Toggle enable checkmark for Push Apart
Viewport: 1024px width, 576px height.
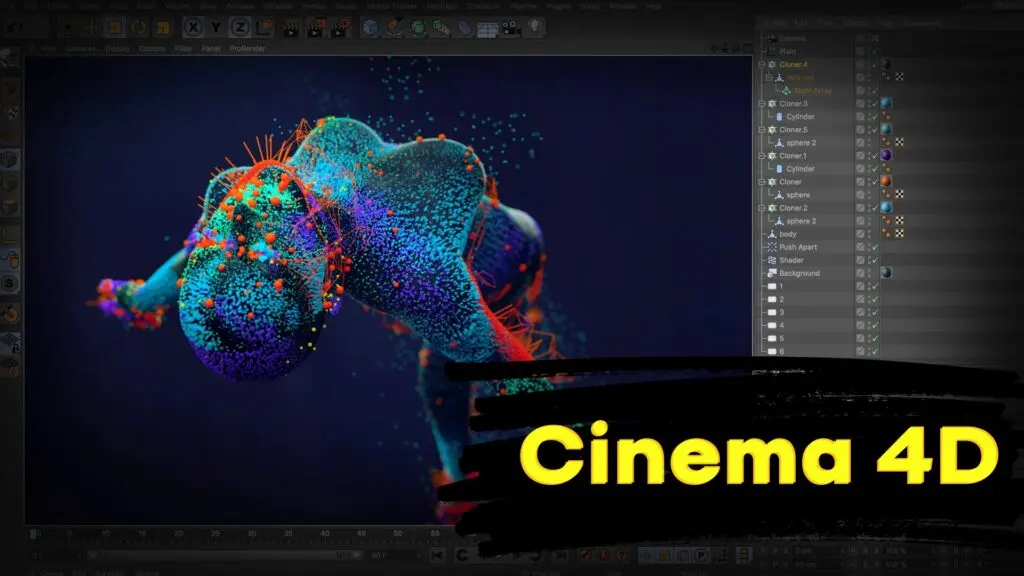[875, 247]
